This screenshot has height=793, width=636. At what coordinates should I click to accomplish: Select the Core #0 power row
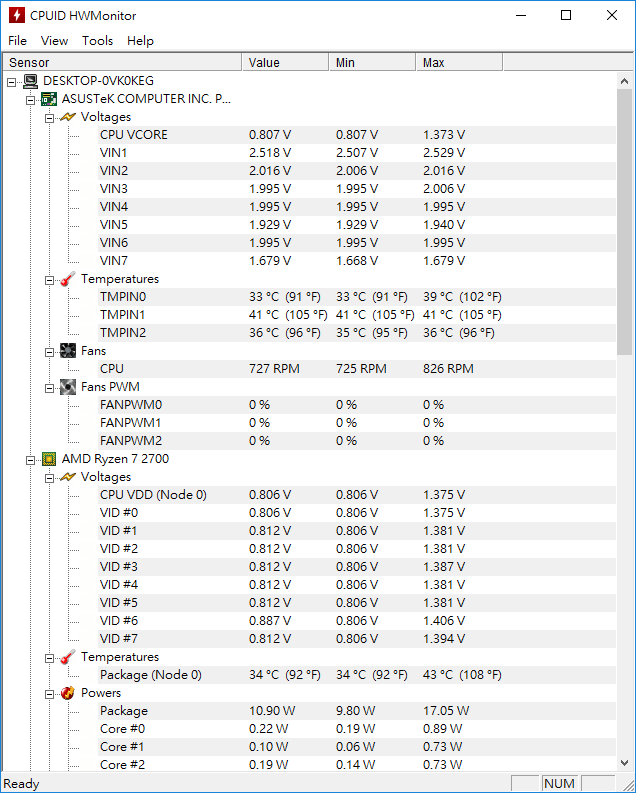pos(357,729)
